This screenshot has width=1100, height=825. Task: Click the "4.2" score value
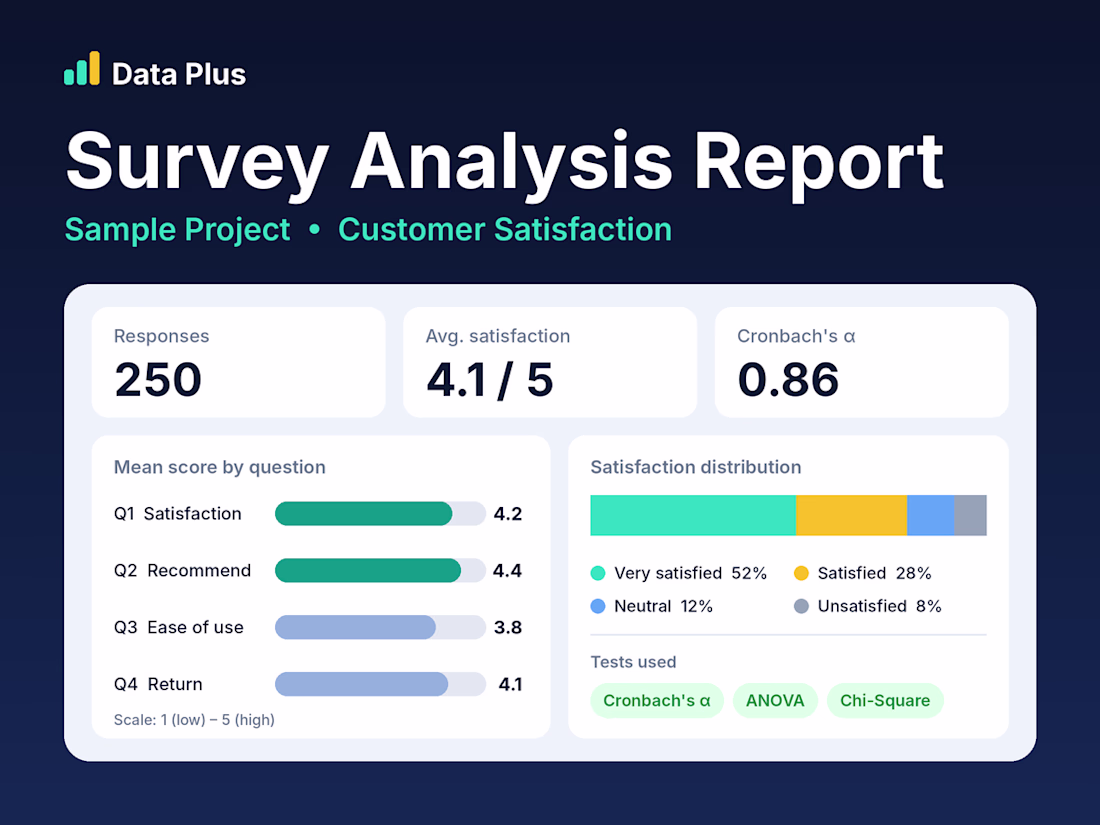(x=508, y=514)
